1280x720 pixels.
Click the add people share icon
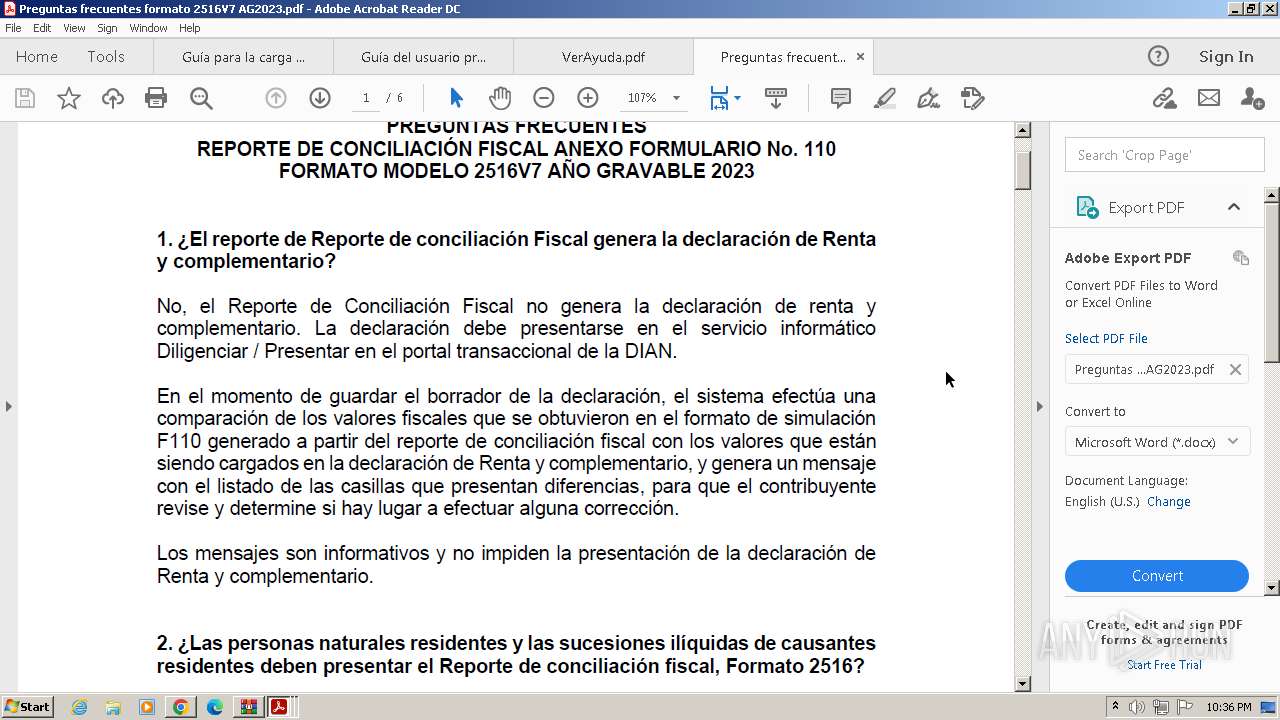[1252, 98]
